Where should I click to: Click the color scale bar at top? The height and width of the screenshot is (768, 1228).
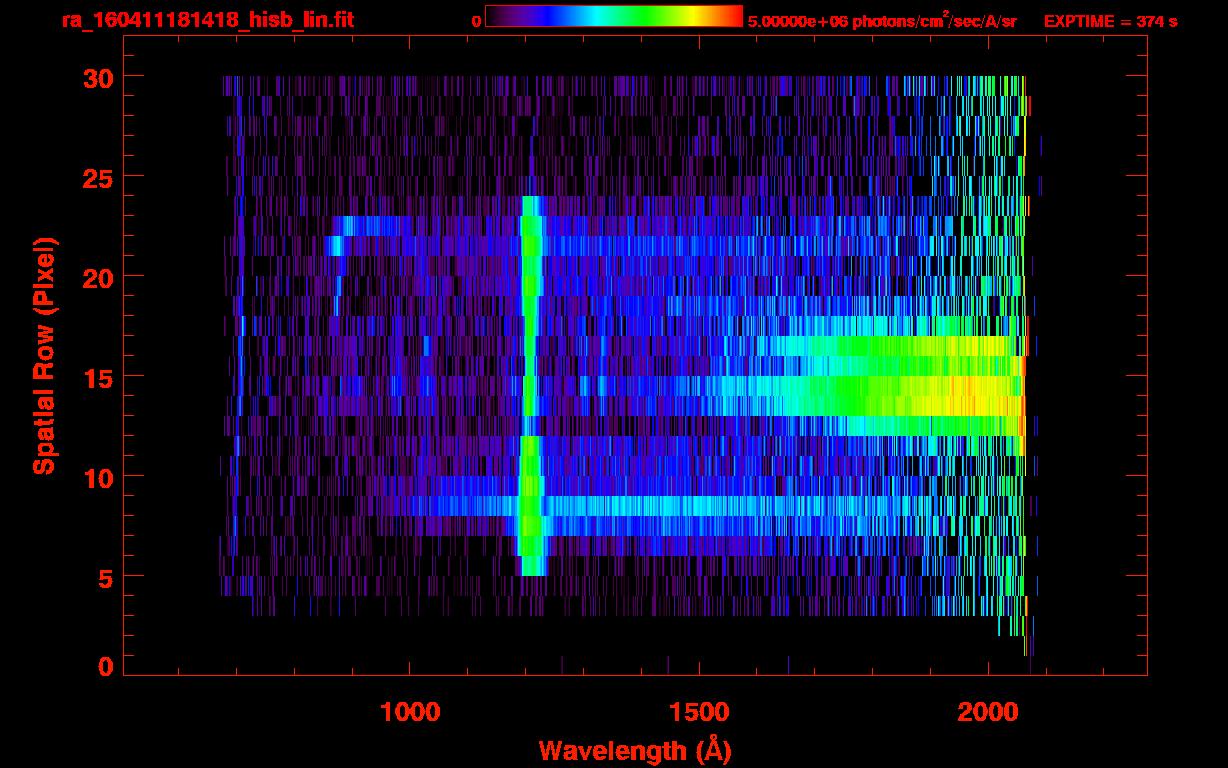[613, 16]
